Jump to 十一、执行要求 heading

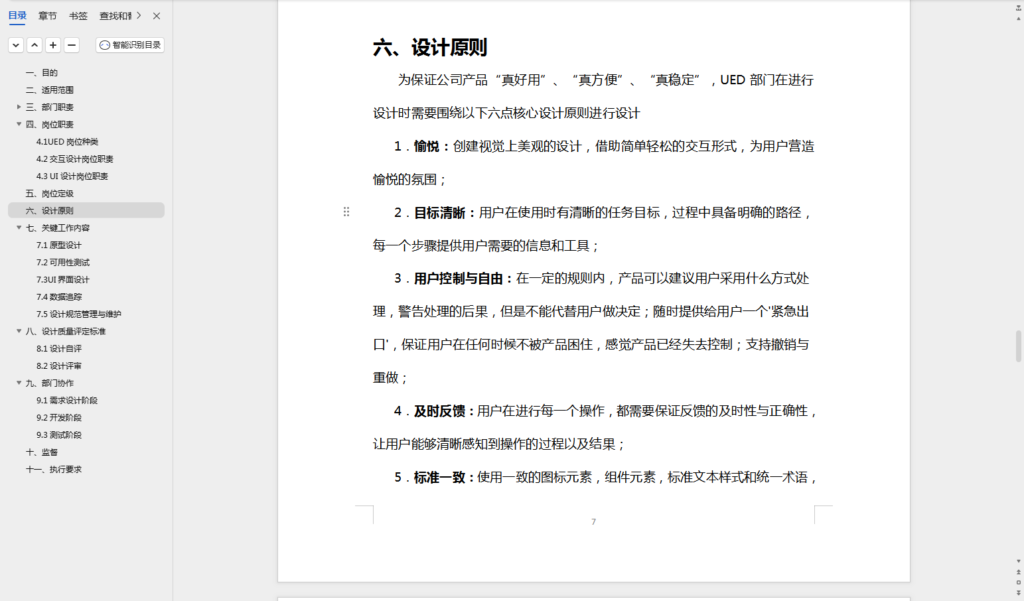pyautogui.click(x=54, y=470)
